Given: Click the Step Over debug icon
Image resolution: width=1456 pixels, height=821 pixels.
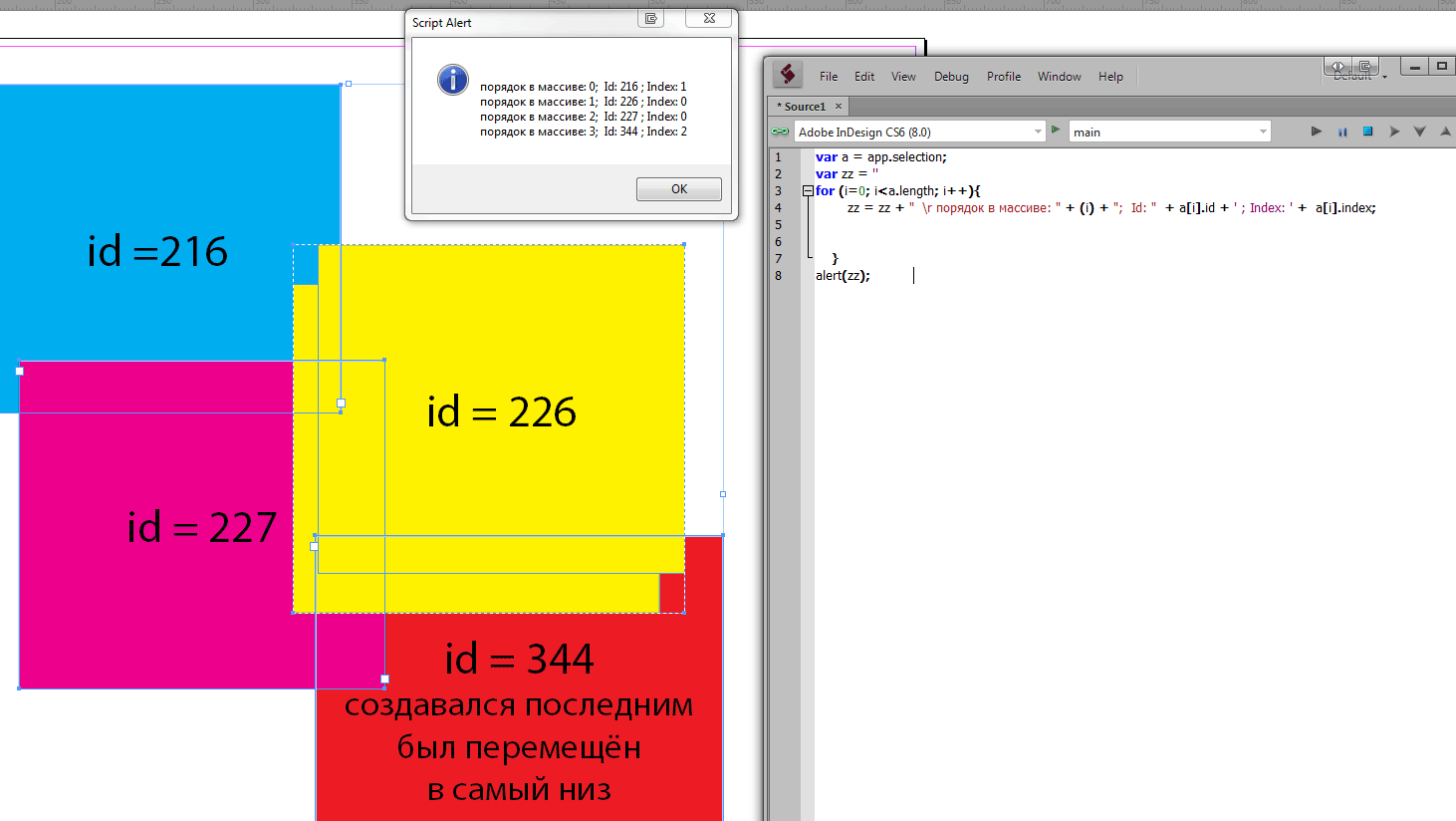Looking at the screenshot, I should coord(1394,132).
